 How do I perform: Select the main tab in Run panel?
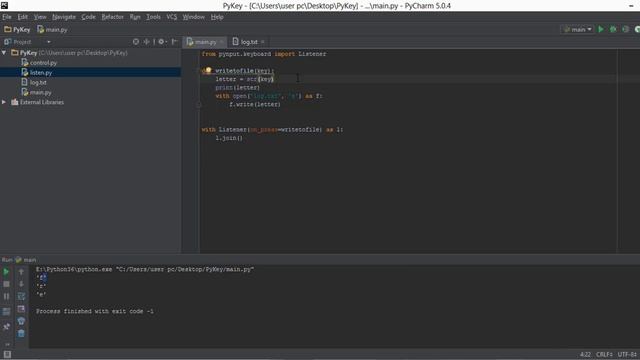pyautogui.click(x=26, y=260)
